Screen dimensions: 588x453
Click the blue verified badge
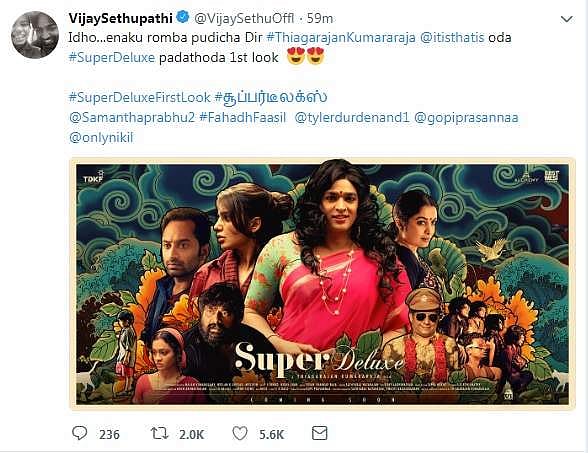click(183, 17)
